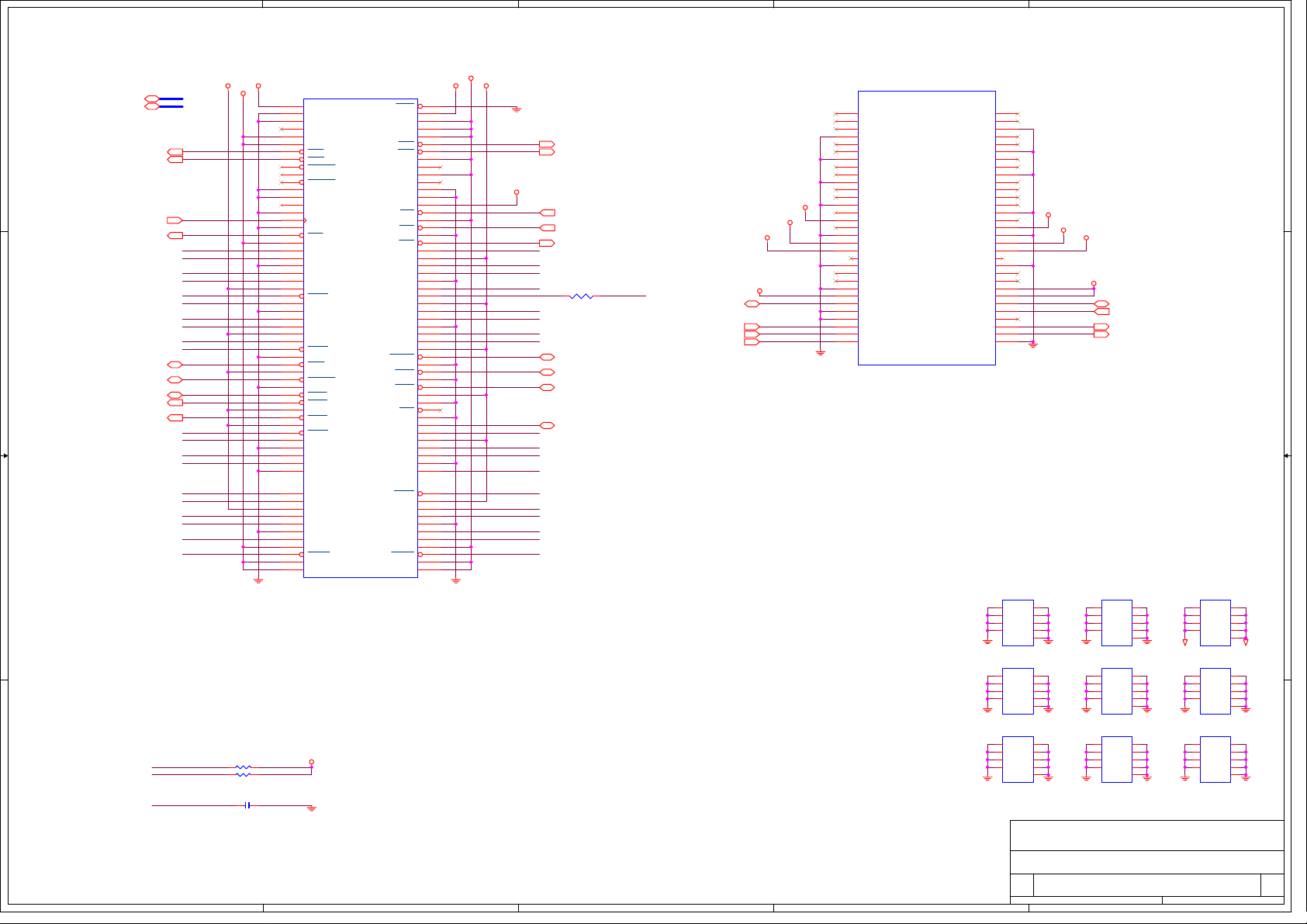Click the right triangle ground symbol

pyautogui.click(x=1246, y=642)
